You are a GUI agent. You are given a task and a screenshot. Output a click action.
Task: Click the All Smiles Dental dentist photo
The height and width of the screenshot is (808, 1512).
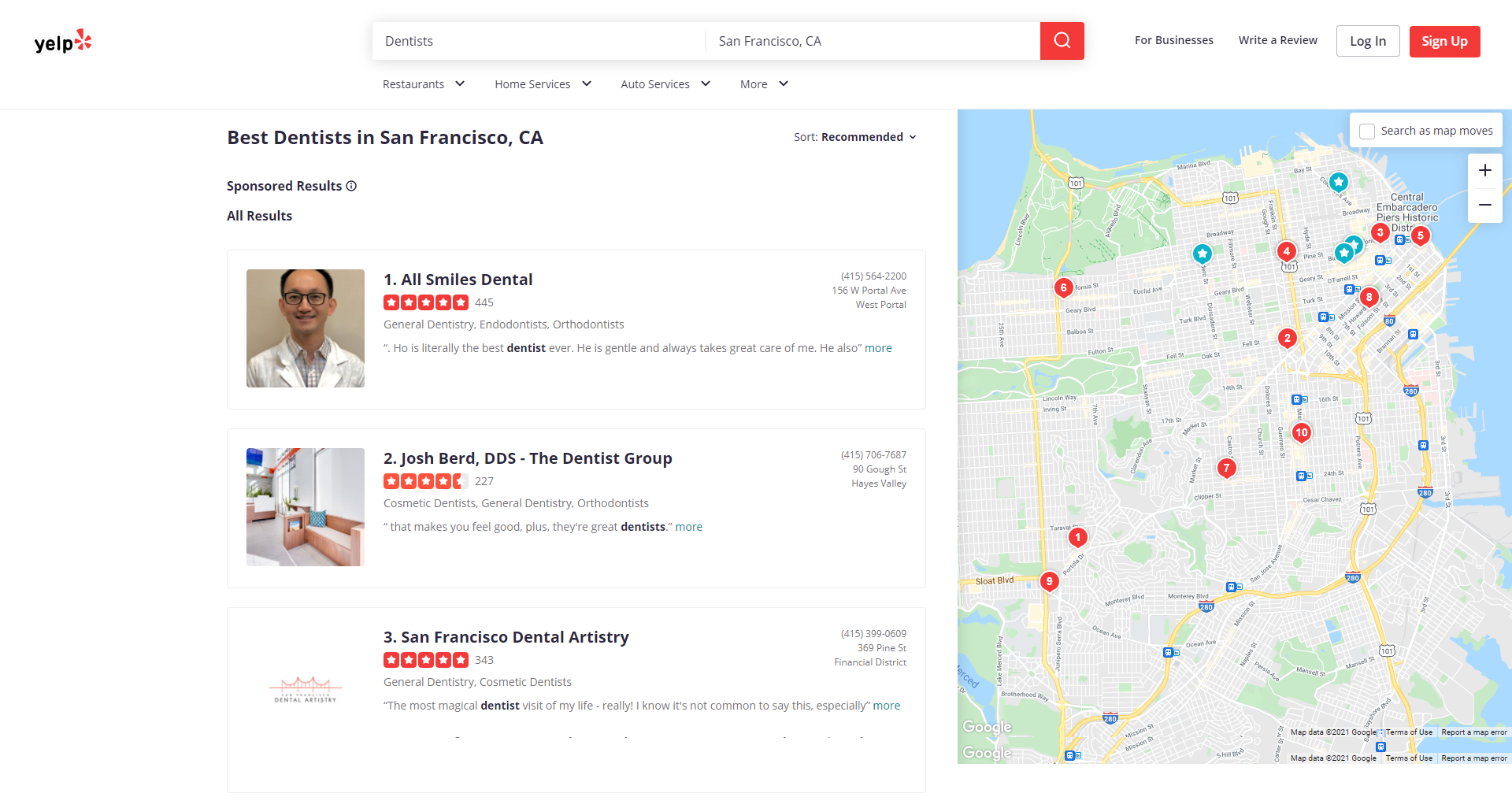(305, 328)
